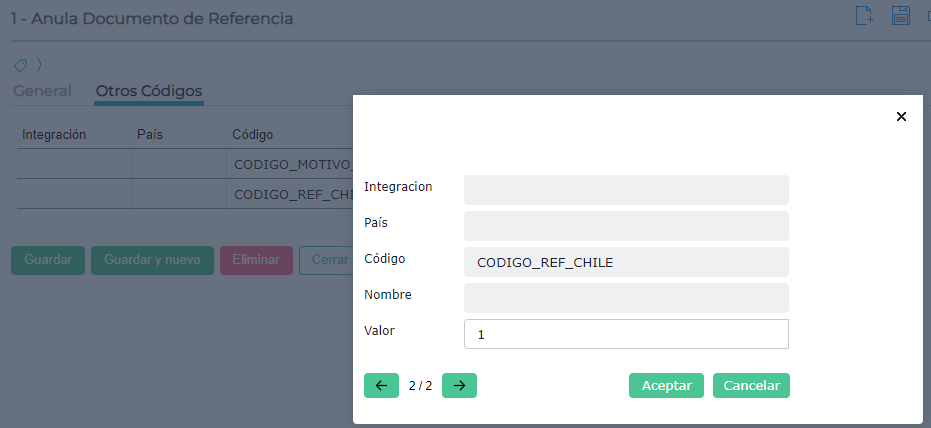Viewport: 931px width, 428px height.
Task: Select the Otros Códigos tab
Action: [149, 91]
